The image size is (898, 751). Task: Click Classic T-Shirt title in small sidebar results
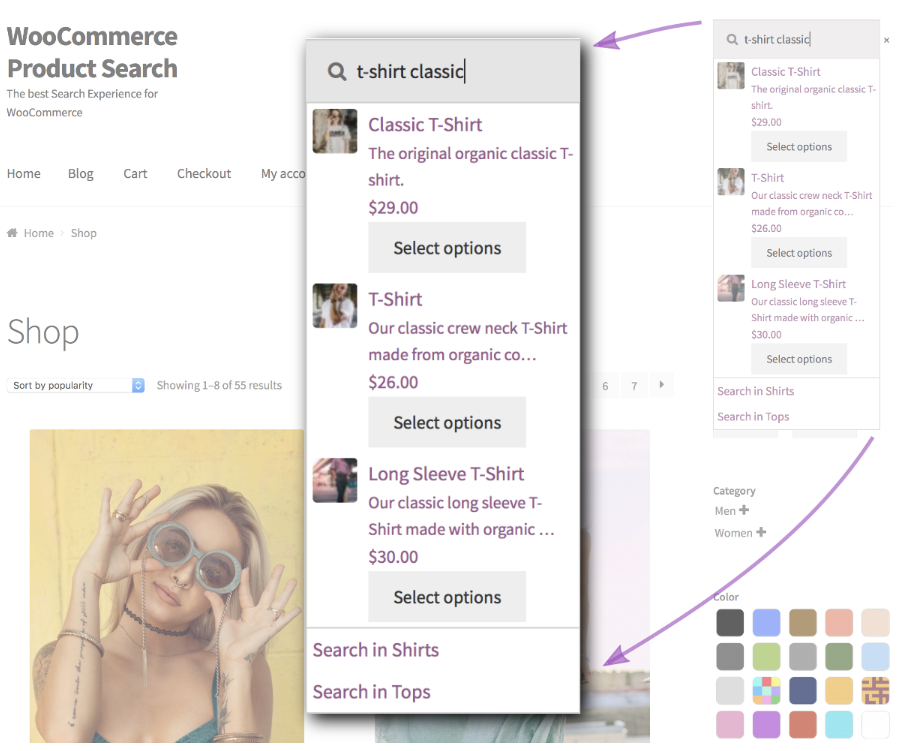[786, 72]
